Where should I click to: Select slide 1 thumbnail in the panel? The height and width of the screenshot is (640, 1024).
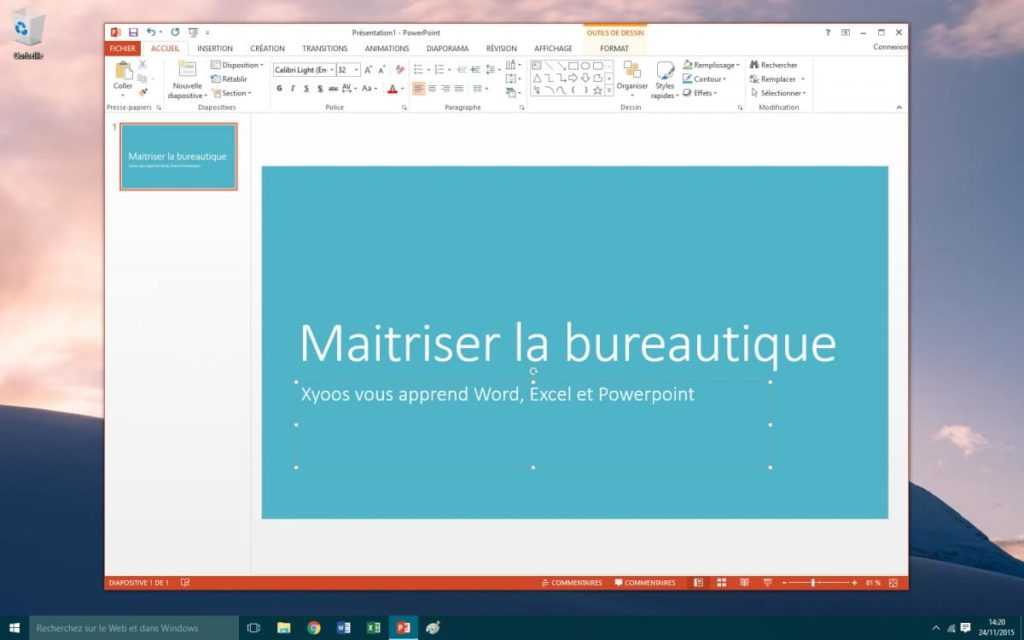[x=178, y=157]
